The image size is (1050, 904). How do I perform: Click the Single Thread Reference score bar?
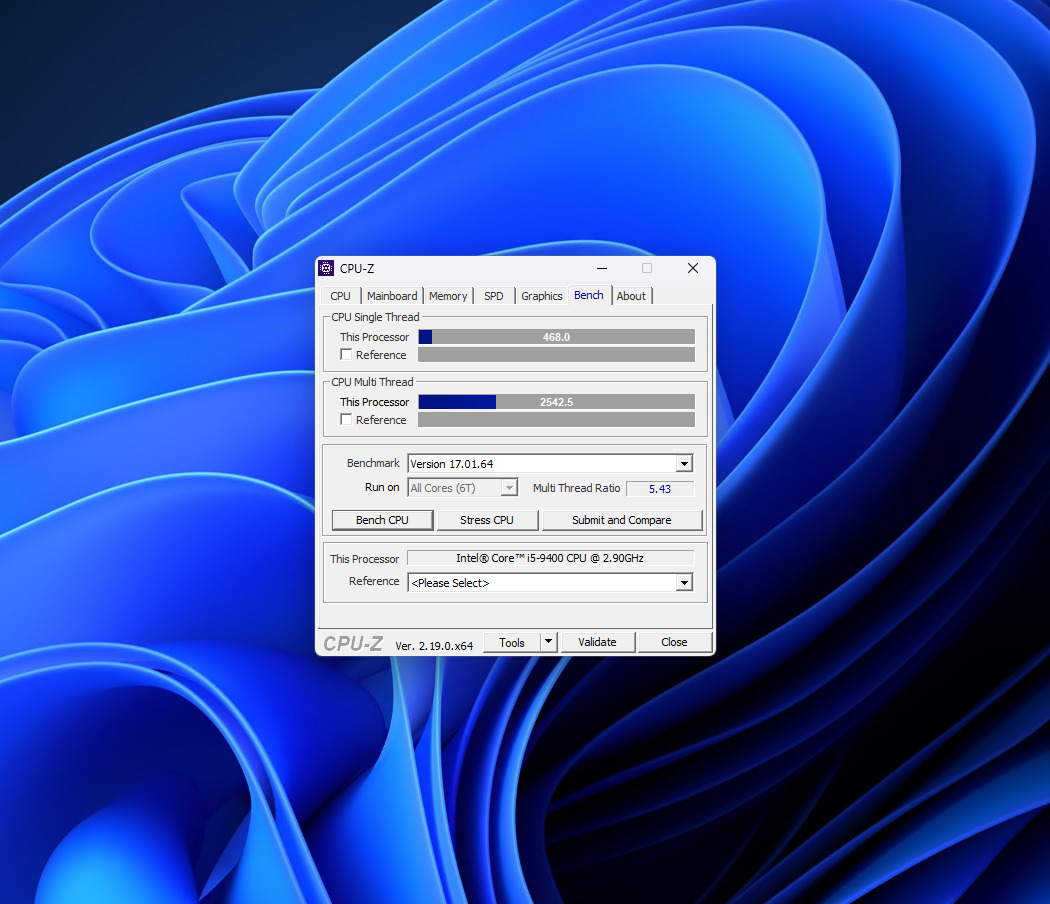click(556, 354)
